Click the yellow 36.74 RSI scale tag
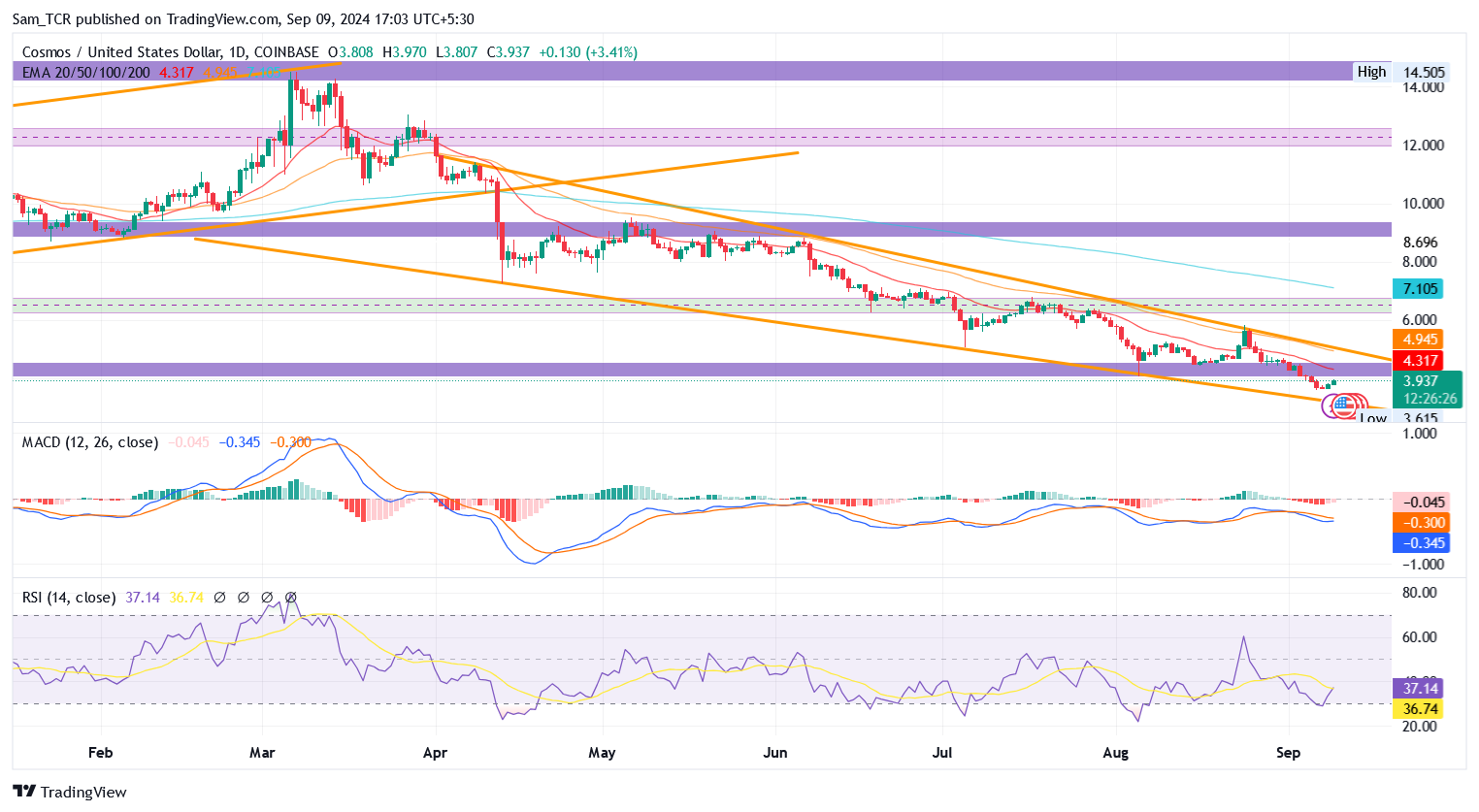Image resolution: width=1479 pixels, height=812 pixels. pyautogui.click(x=1418, y=709)
